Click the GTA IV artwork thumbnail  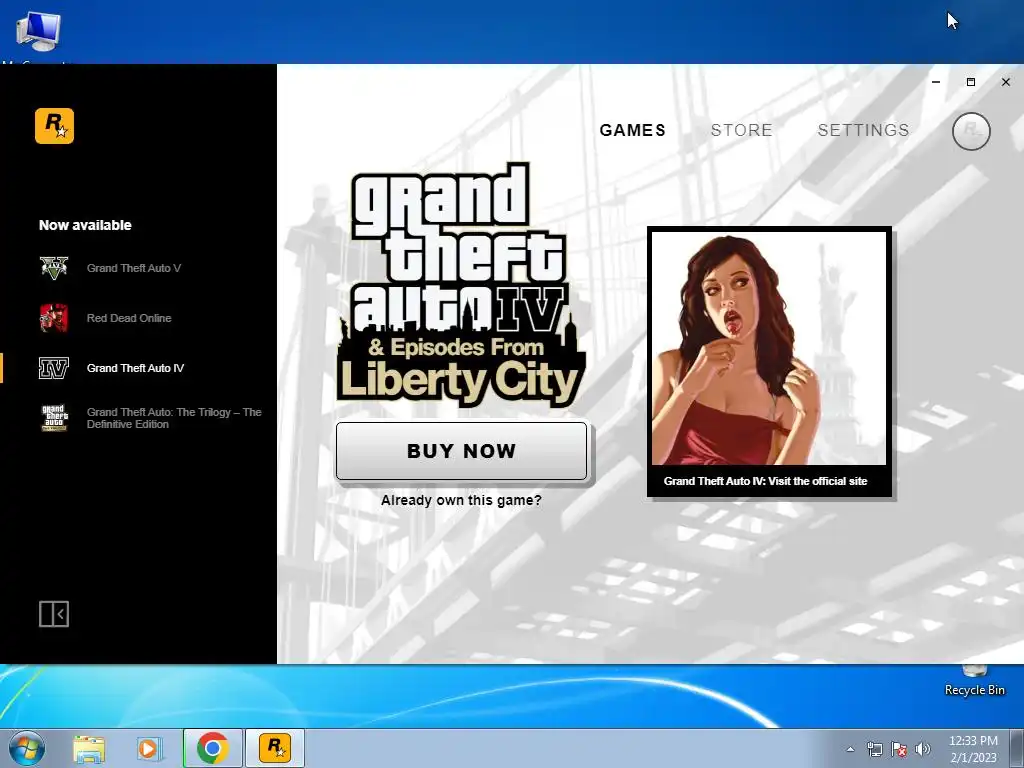[769, 348]
